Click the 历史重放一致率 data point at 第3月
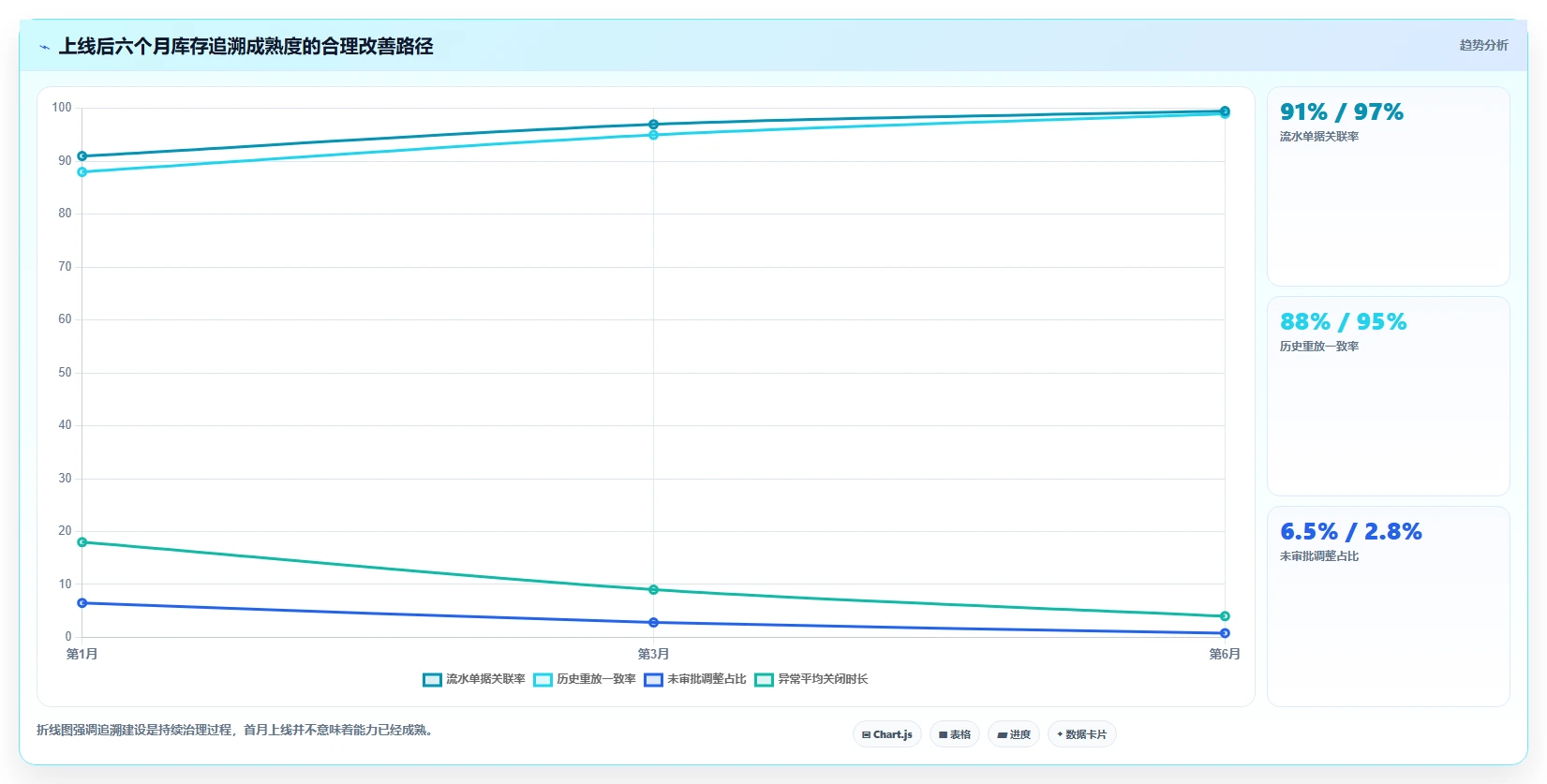Image resolution: width=1547 pixels, height=784 pixels. 653,135
